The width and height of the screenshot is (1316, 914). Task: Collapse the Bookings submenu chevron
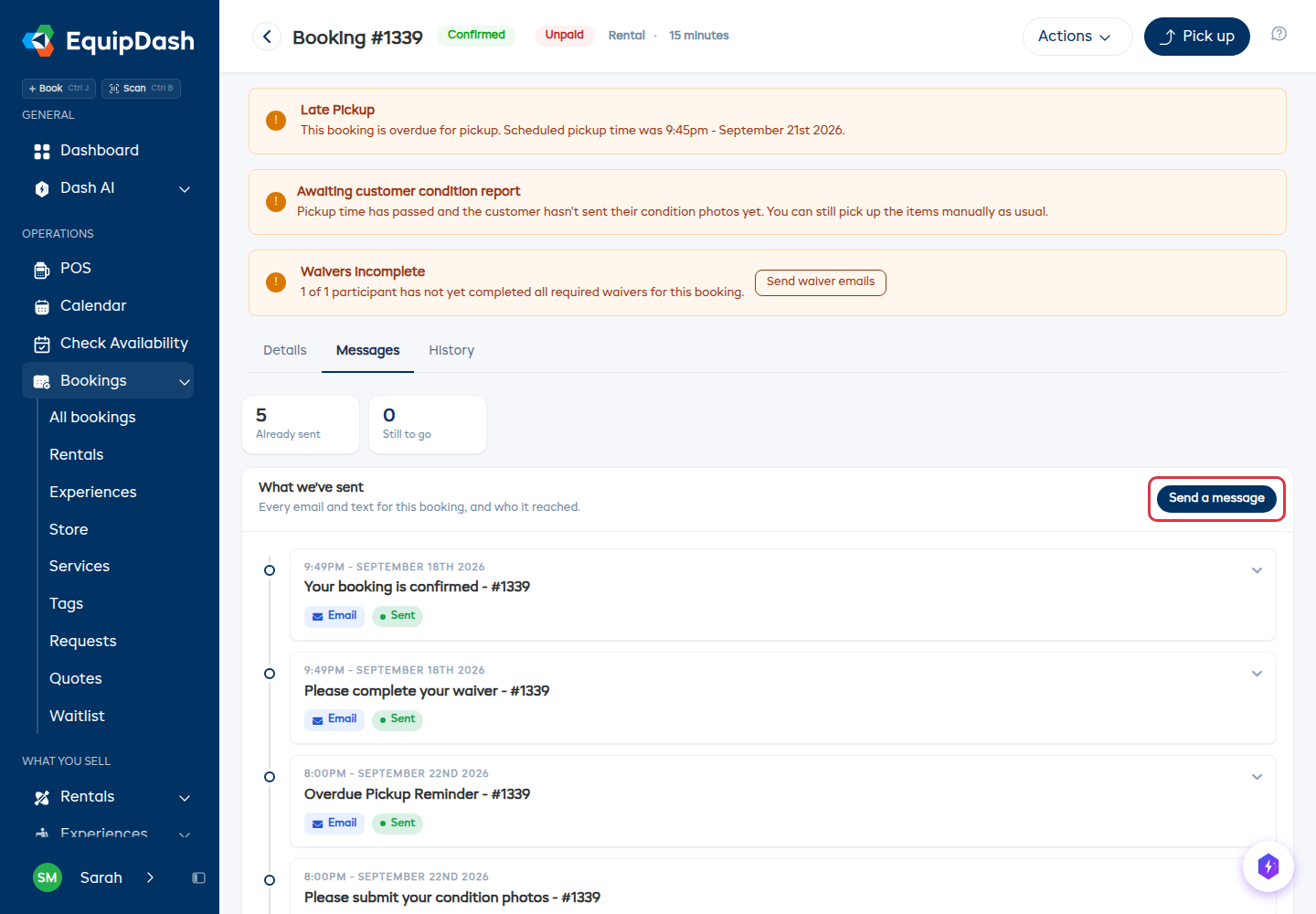[x=185, y=382]
